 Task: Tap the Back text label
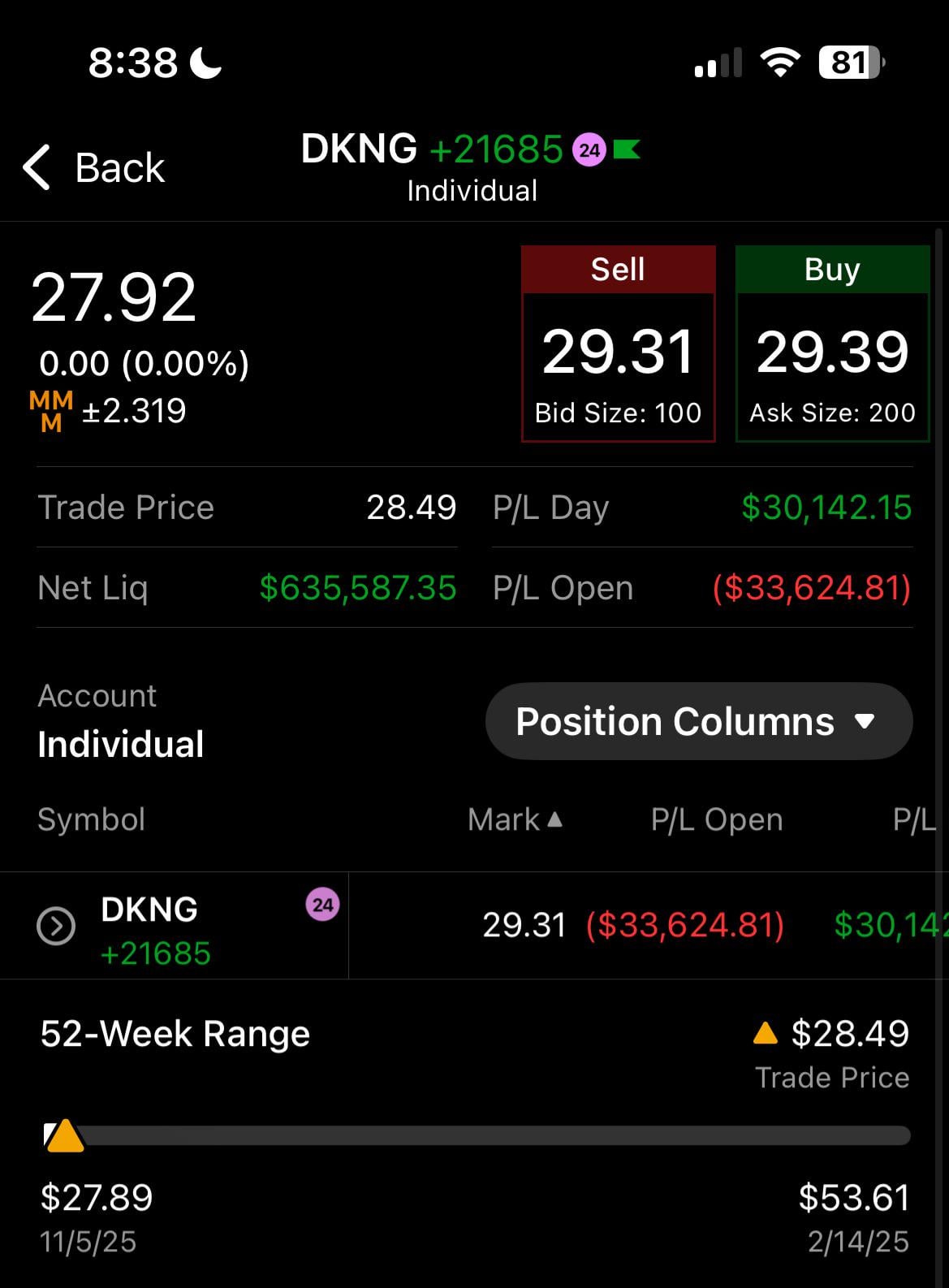[120, 168]
